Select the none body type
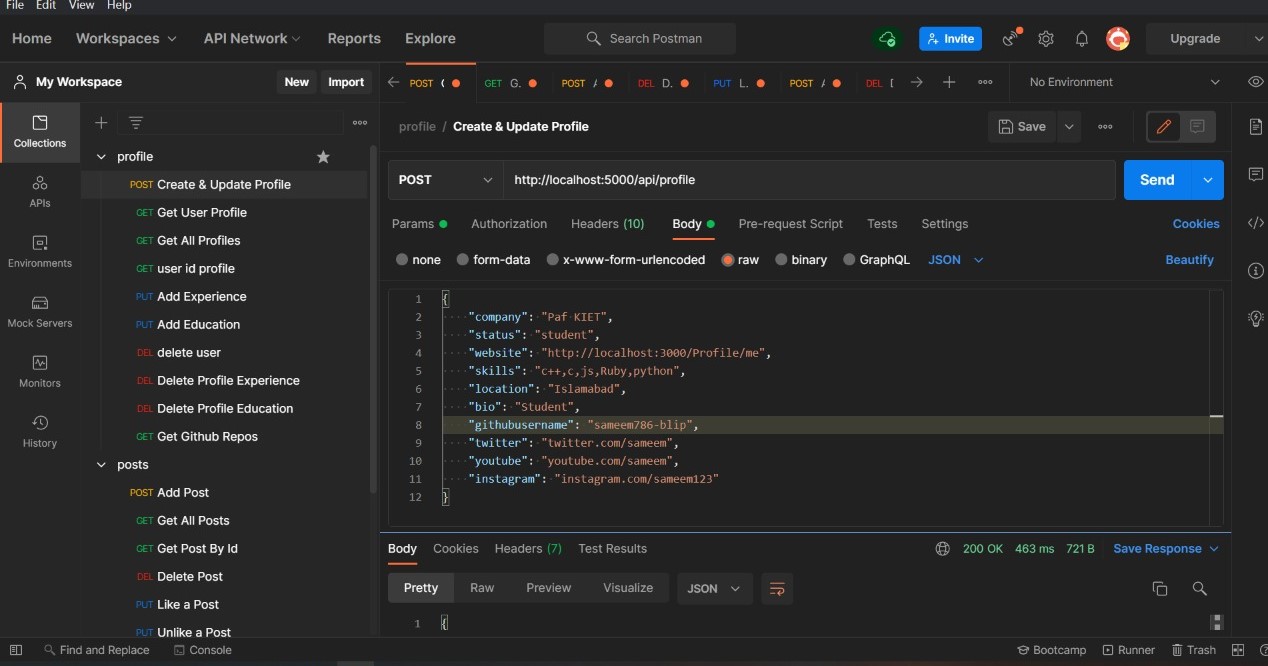Image resolution: width=1268 pixels, height=666 pixels. coord(418,260)
